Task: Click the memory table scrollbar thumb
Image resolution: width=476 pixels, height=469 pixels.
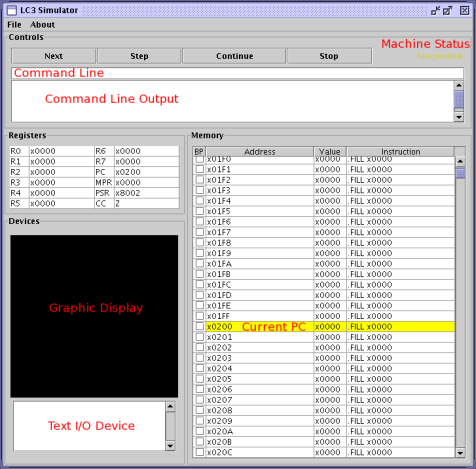Action: (x=460, y=173)
